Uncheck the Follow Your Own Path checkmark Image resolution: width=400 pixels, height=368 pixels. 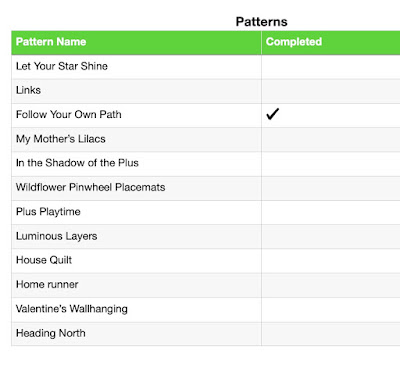coord(272,114)
